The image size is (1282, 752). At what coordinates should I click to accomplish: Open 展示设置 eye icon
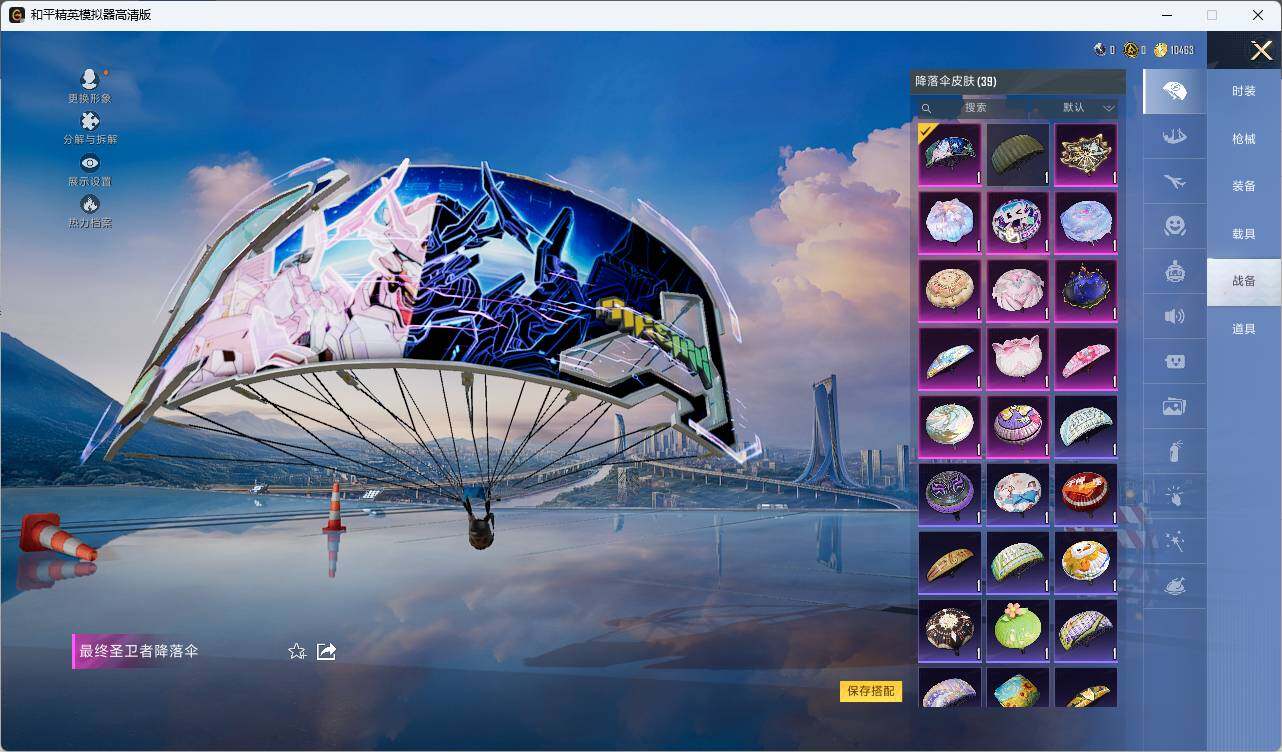[x=90, y=163]
